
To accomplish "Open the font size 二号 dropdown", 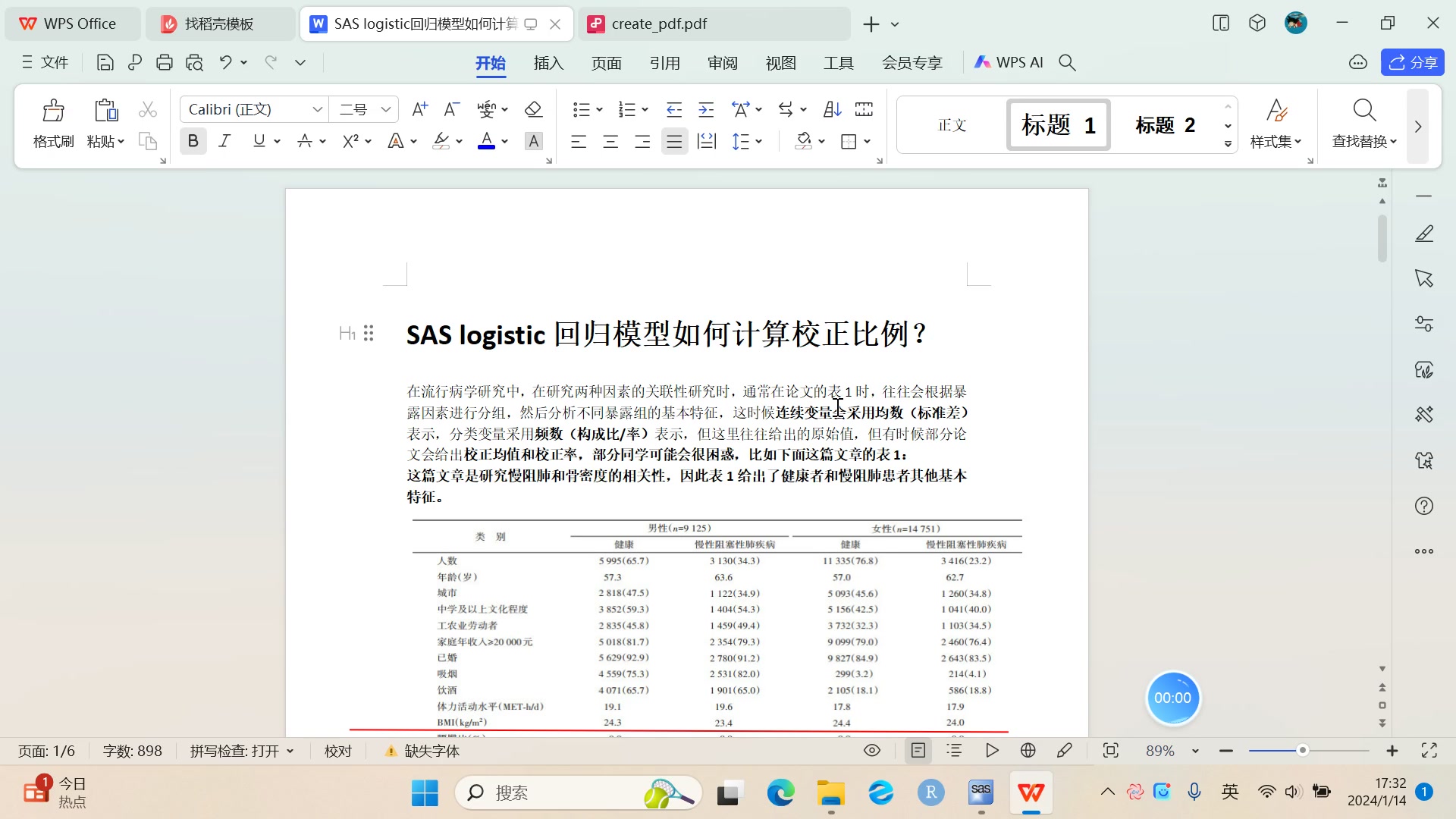I will pos(385,109).
